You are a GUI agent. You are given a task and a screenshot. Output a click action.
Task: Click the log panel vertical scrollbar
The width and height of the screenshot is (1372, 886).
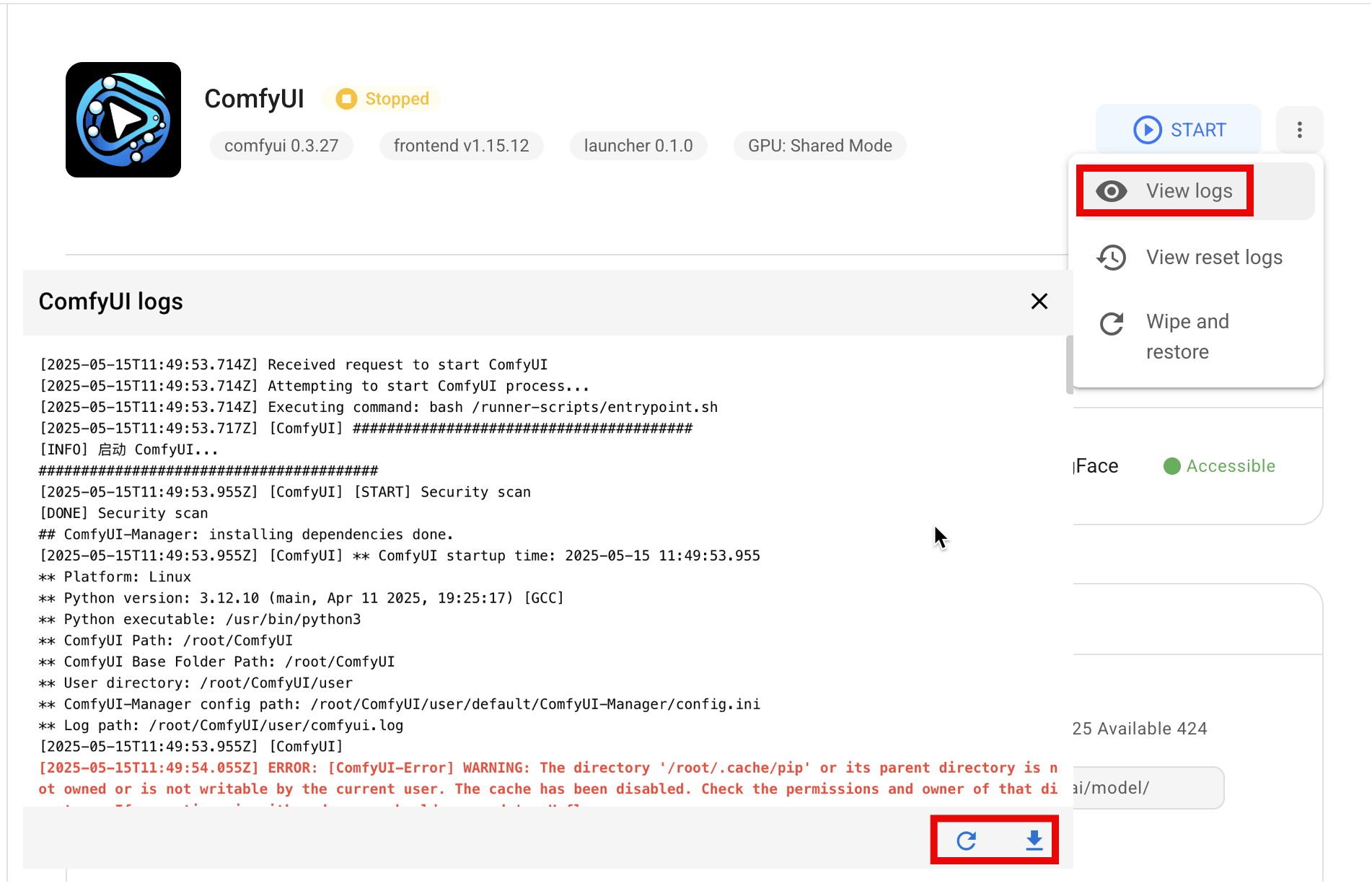[x=1069, y=365]
